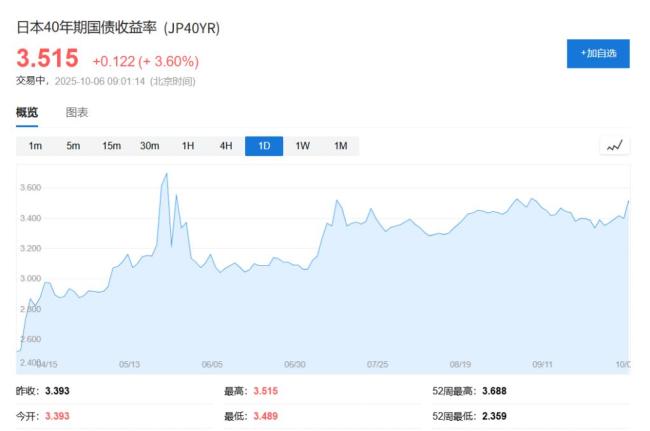Select the 15m timeframe

(x=112, y=146)
